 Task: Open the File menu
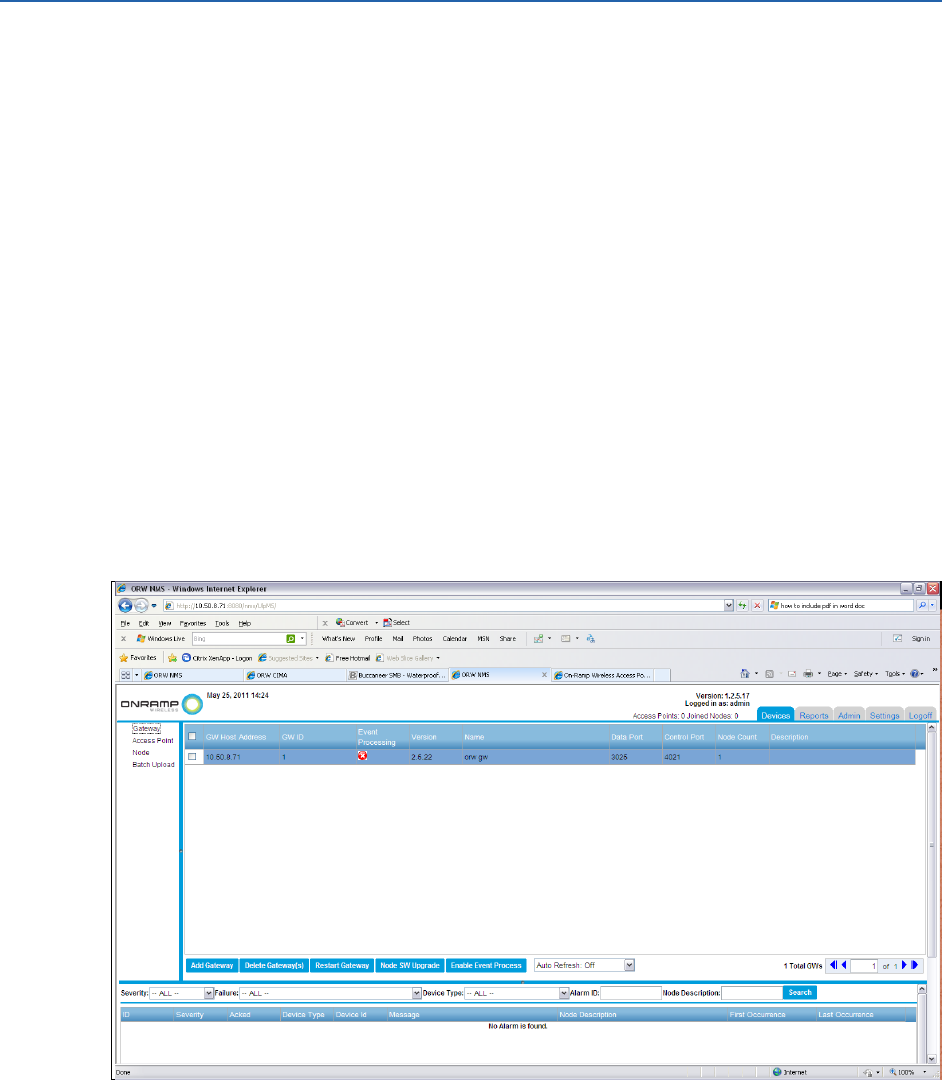click(x=125, y=623)
